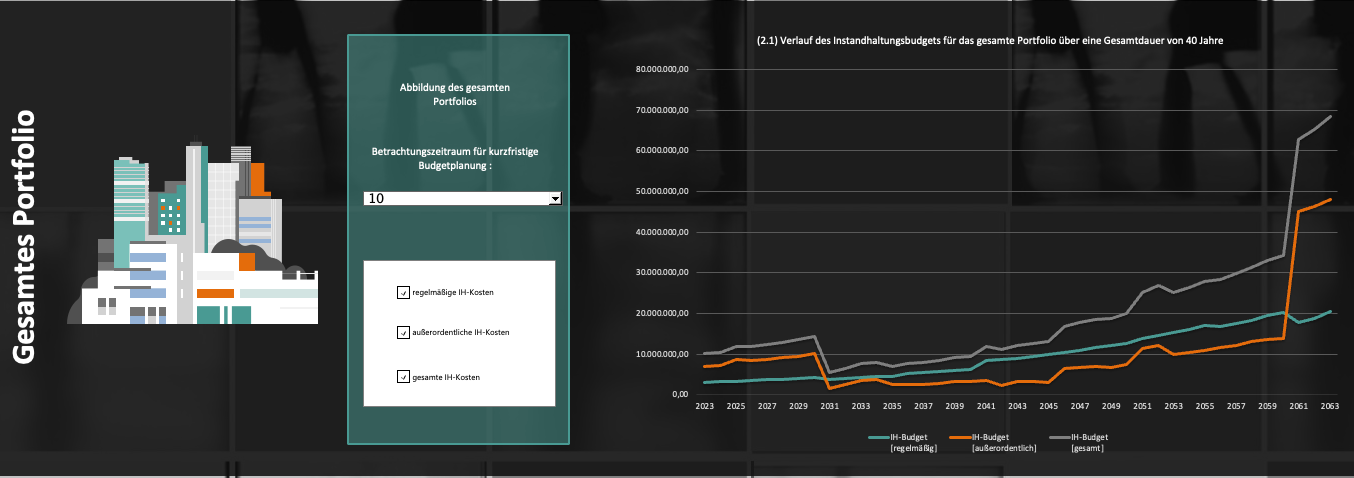
Task: Click the 20.000.000,00 y-axis label
Action: [664, 313]
